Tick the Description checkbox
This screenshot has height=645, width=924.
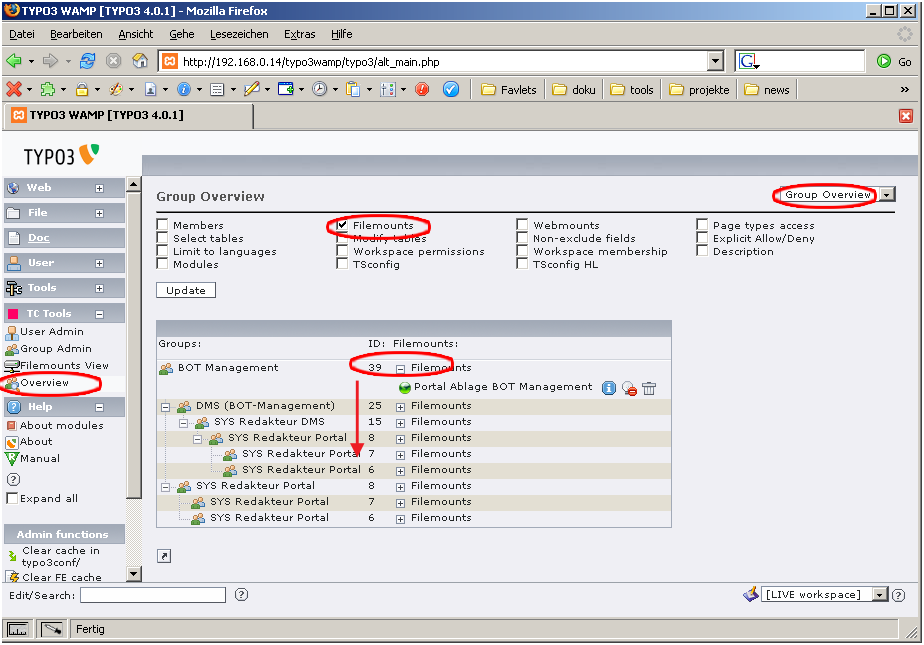pos(702,250)
